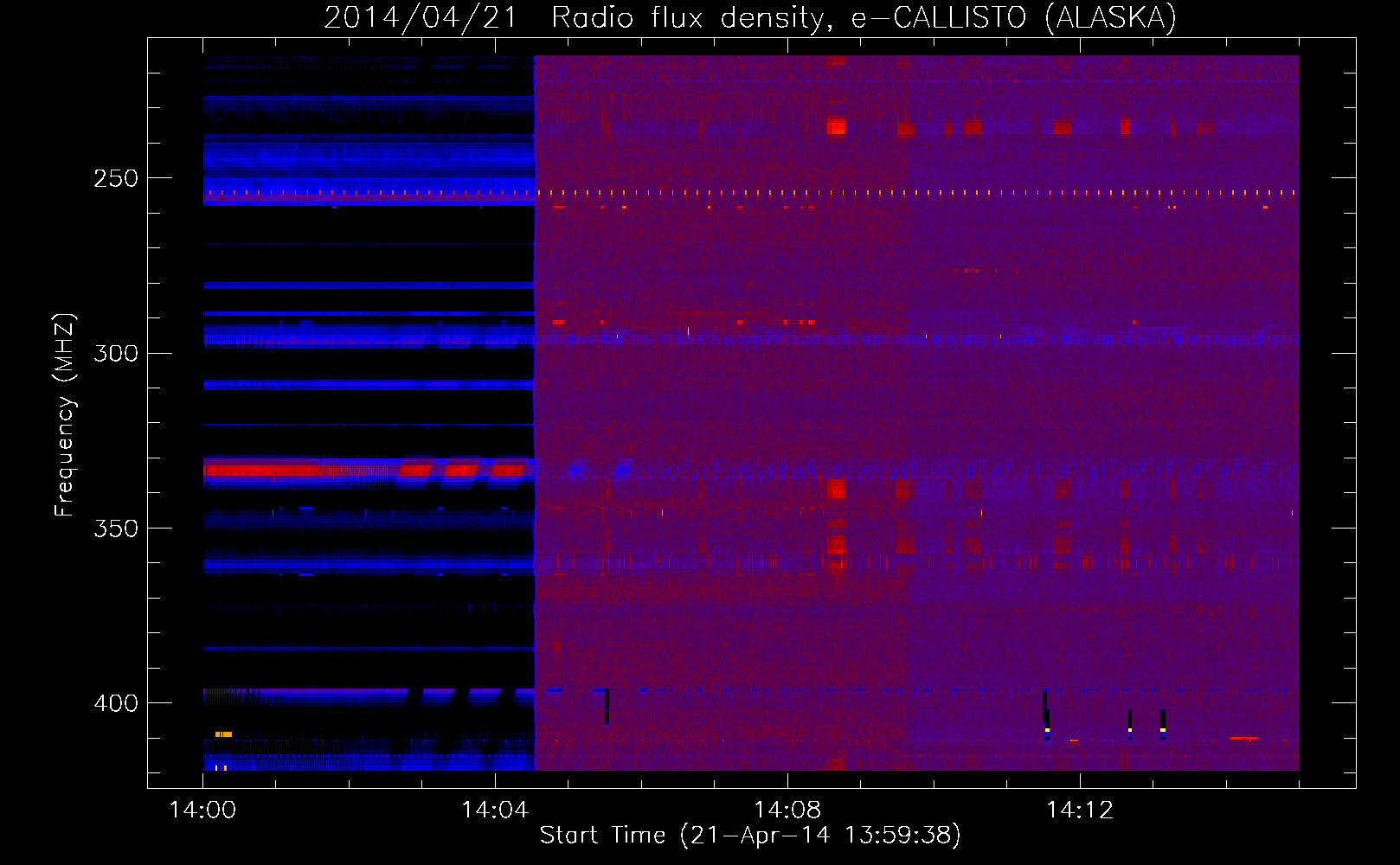Click the 250 frequency tick label
The image size is (1400, 865).
[116, 178]
